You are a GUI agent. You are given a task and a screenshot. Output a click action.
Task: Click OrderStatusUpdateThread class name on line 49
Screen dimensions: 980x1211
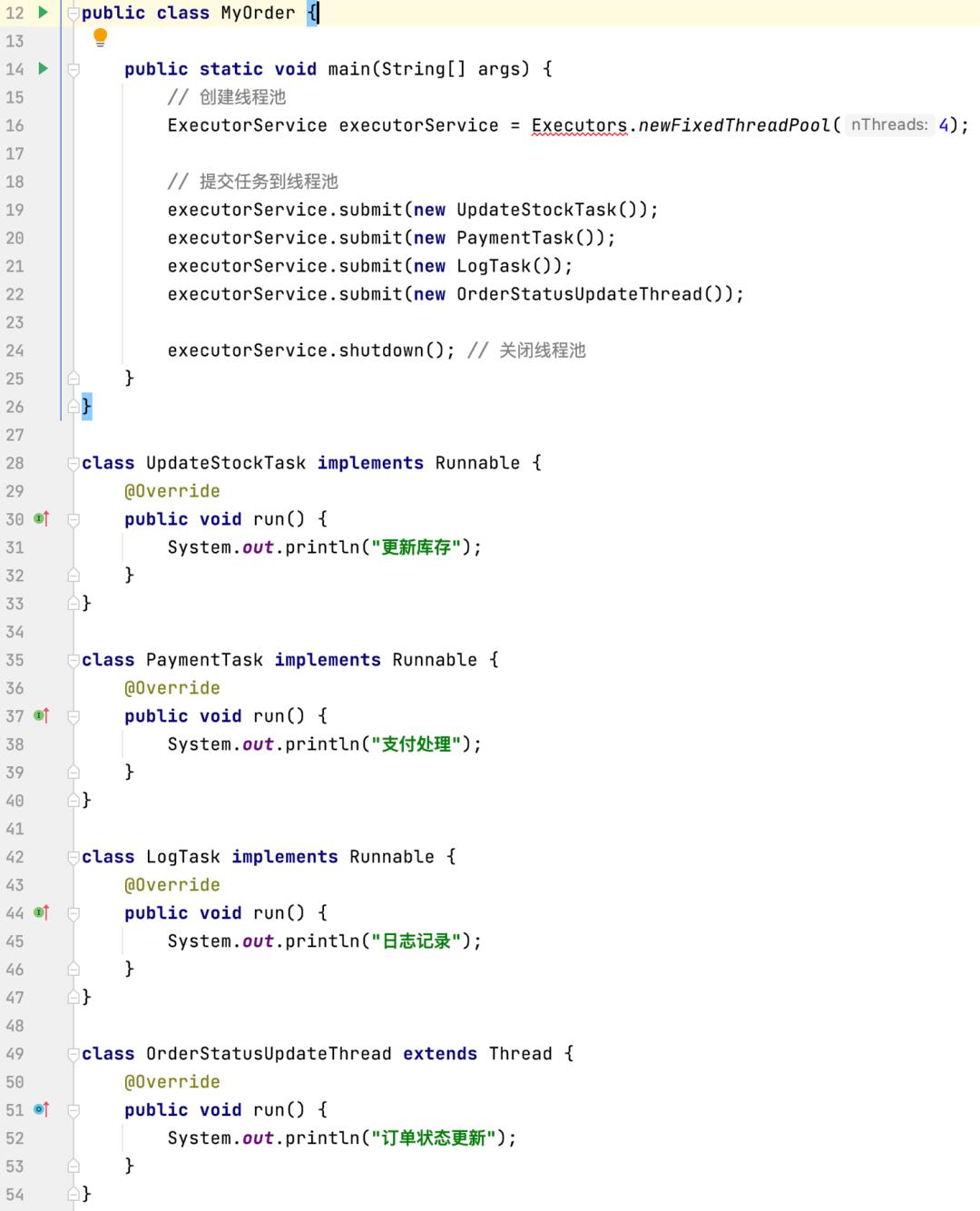pyautogui.click(x=269, y=1054)
